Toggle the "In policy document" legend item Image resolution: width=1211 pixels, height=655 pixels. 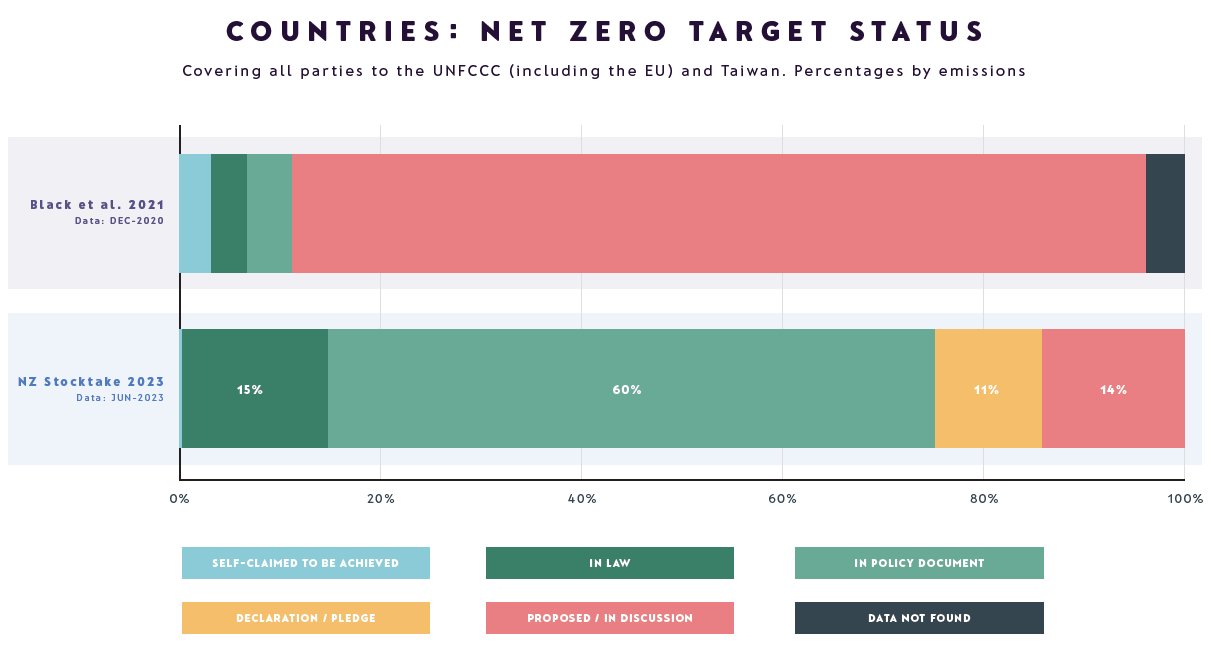tap(919, 563)
